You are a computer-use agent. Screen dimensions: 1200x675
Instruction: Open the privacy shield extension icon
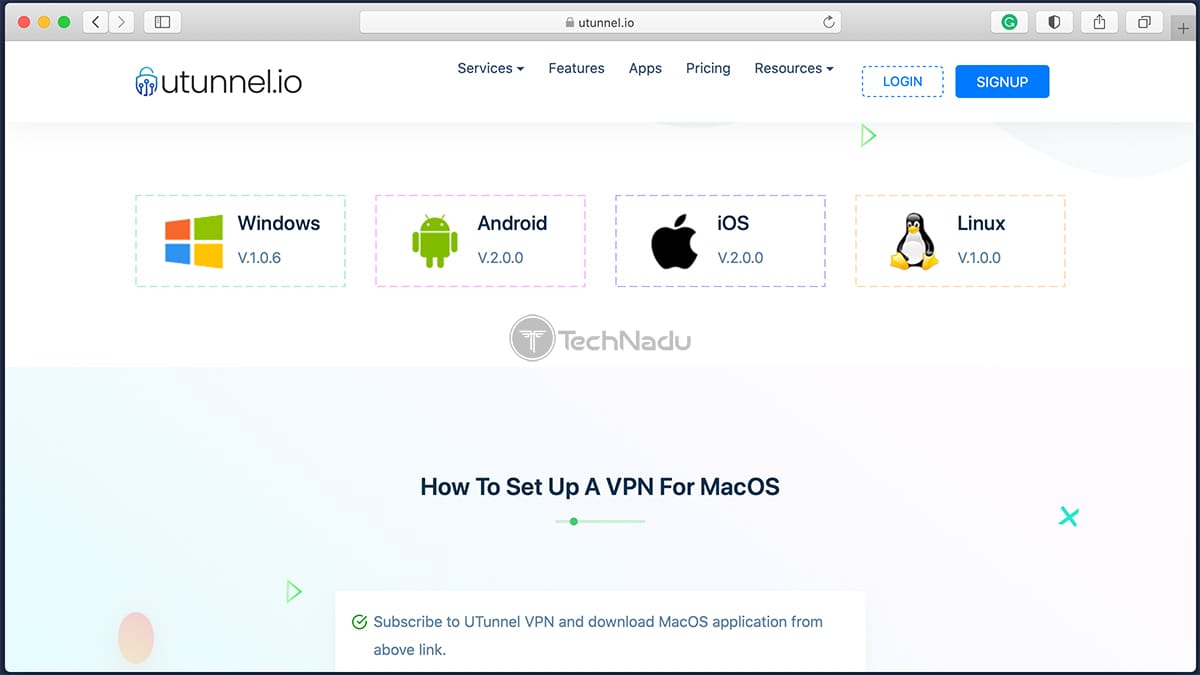(x=1054, y=21)
